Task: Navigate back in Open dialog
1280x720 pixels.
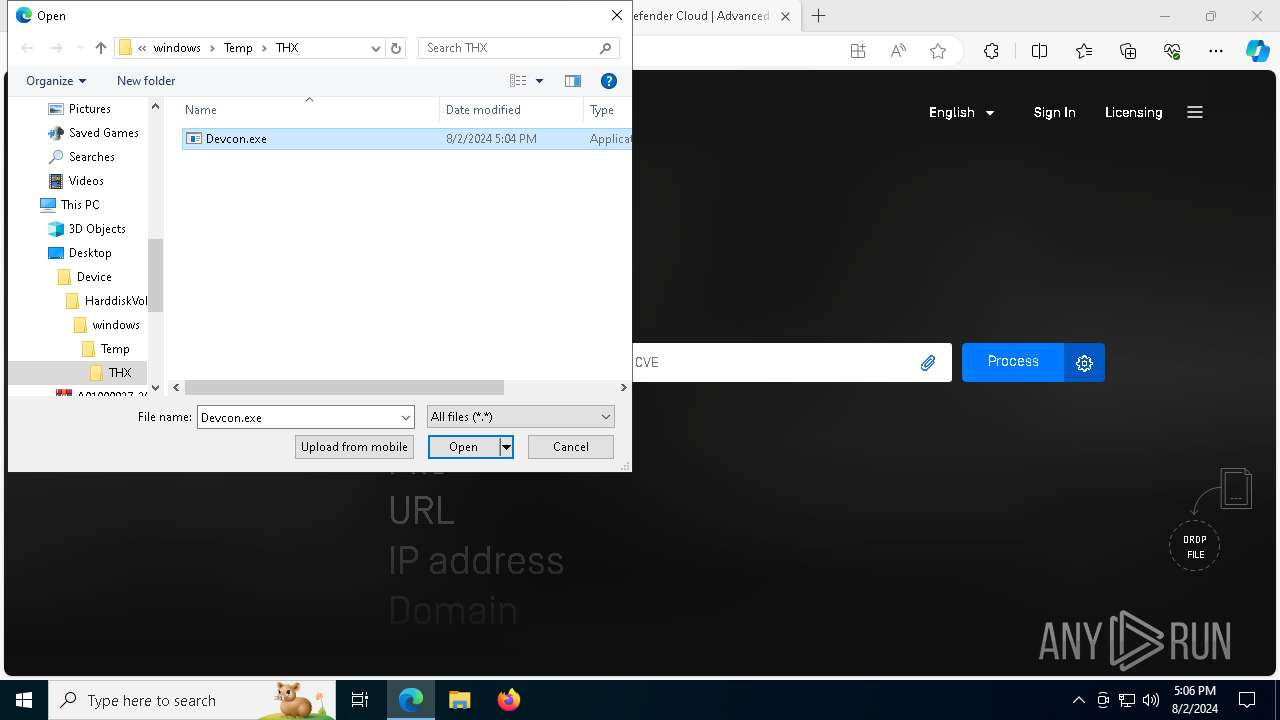Action: coord(28,48)
